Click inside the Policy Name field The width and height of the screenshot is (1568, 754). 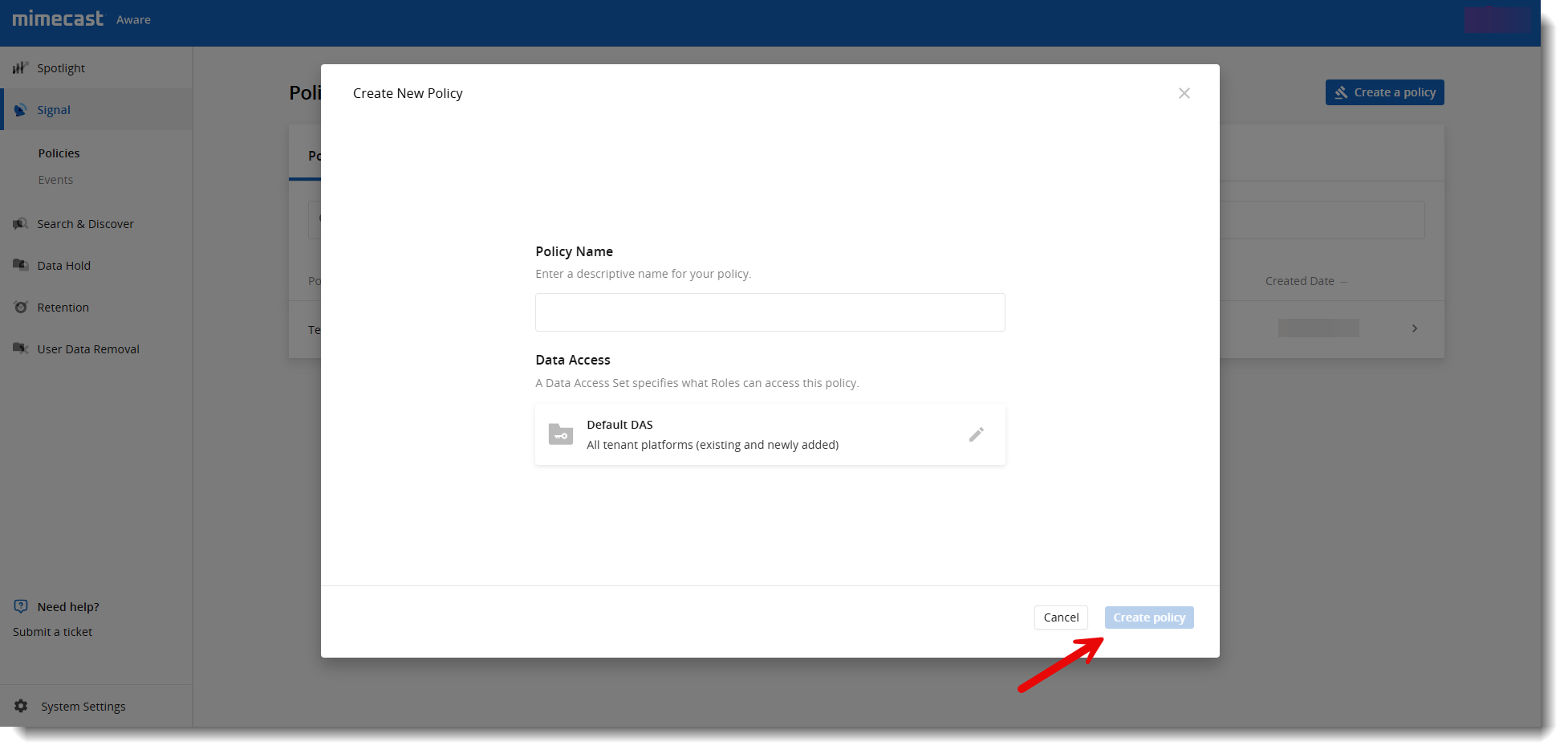click(770, 312)
